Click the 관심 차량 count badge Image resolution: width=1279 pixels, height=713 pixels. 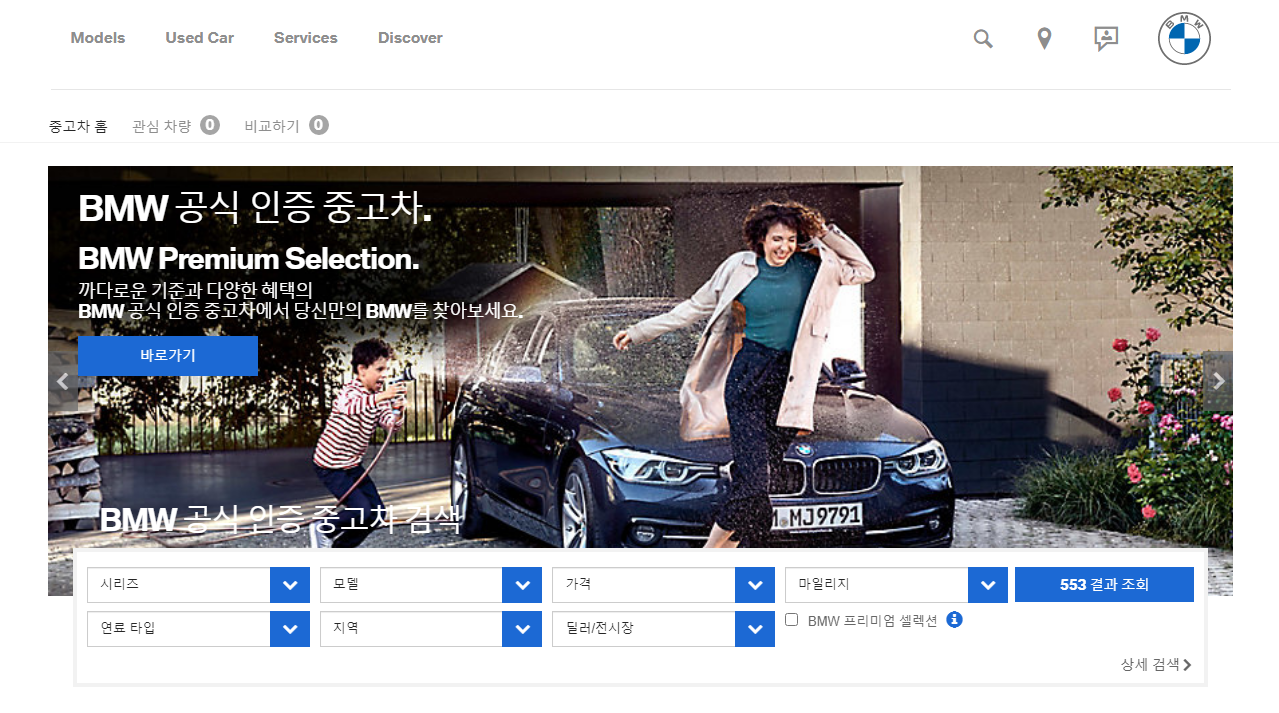pos(210,125)
